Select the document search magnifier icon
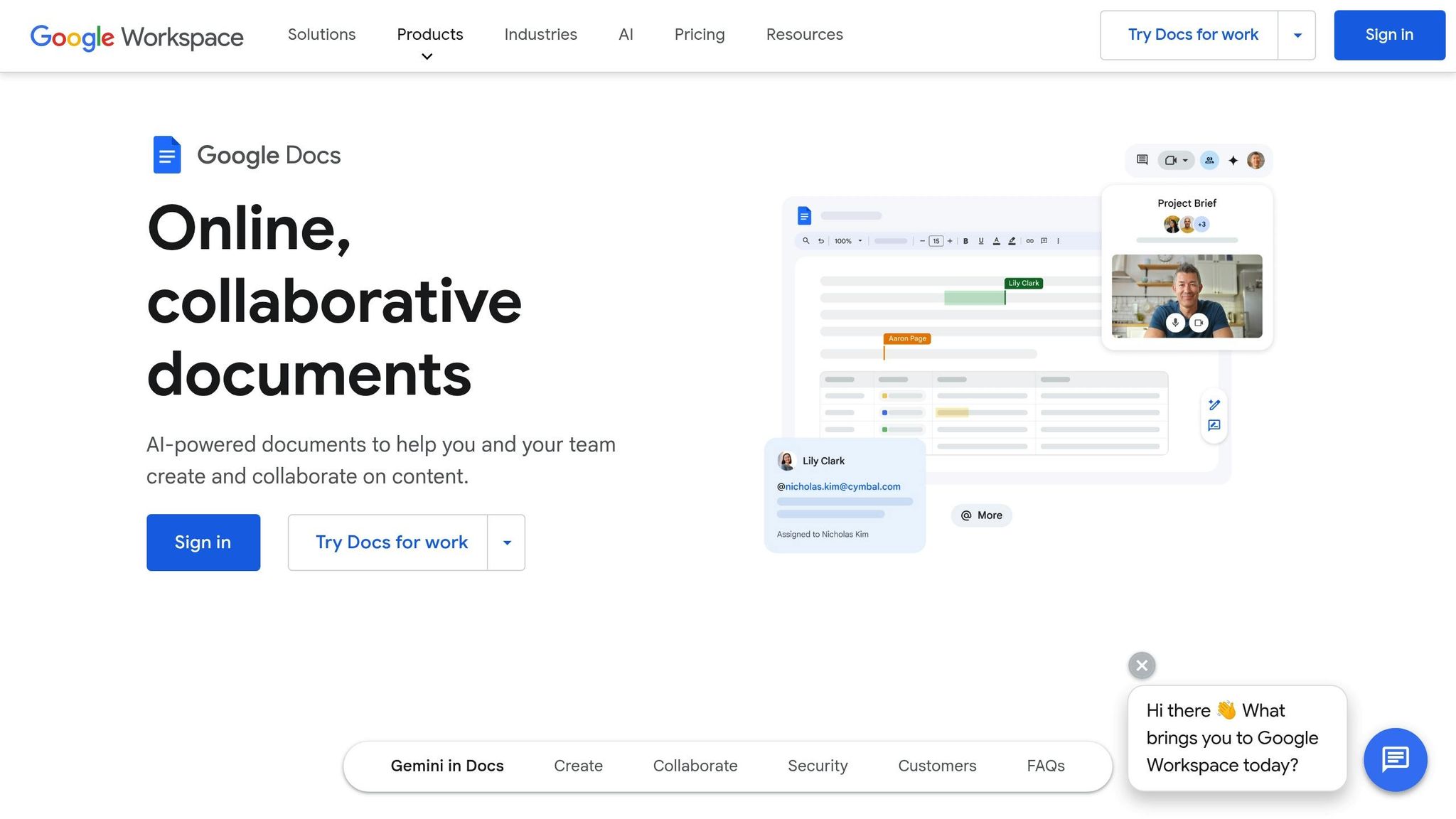 pyautogui.click(x=806, y=241)
